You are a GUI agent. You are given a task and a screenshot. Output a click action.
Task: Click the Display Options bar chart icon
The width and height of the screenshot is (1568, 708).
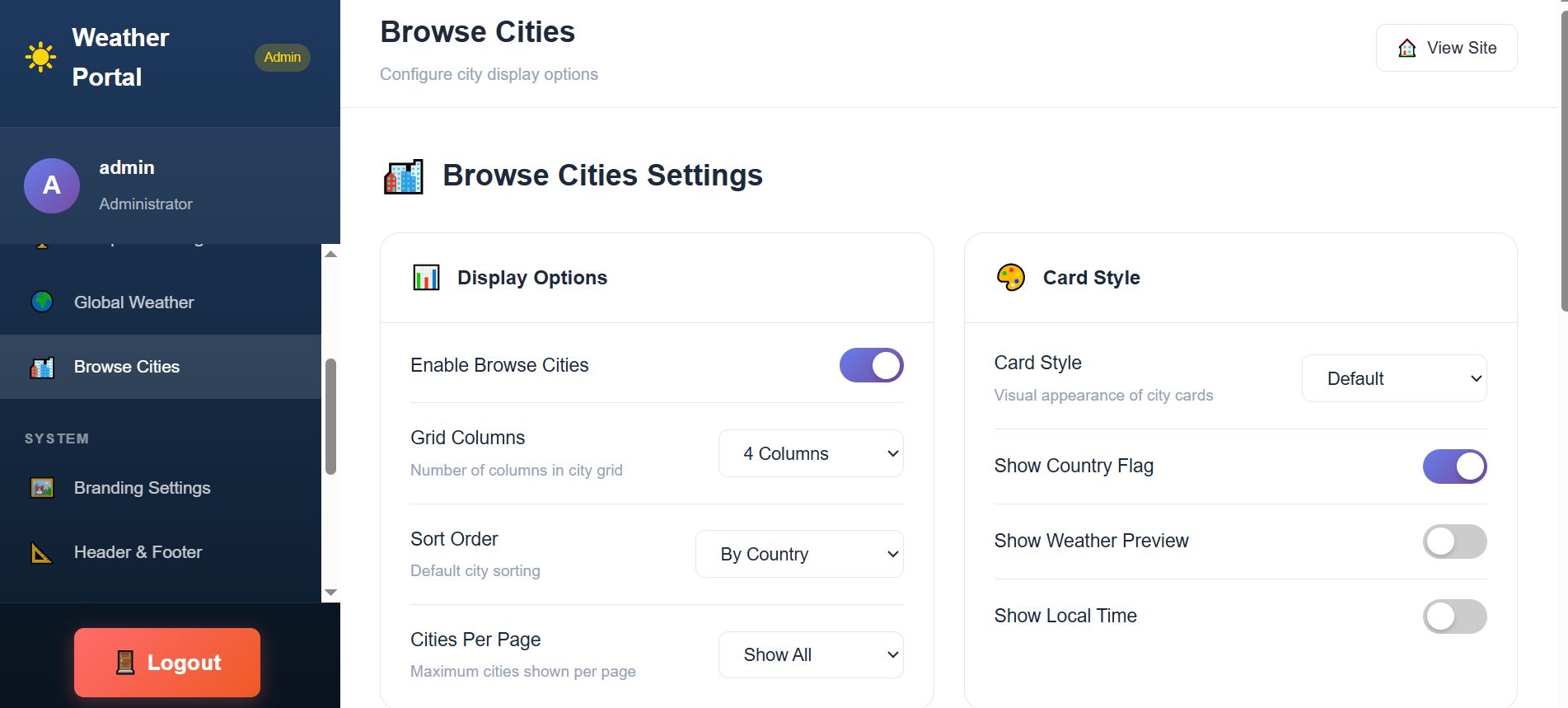[426, 278]
